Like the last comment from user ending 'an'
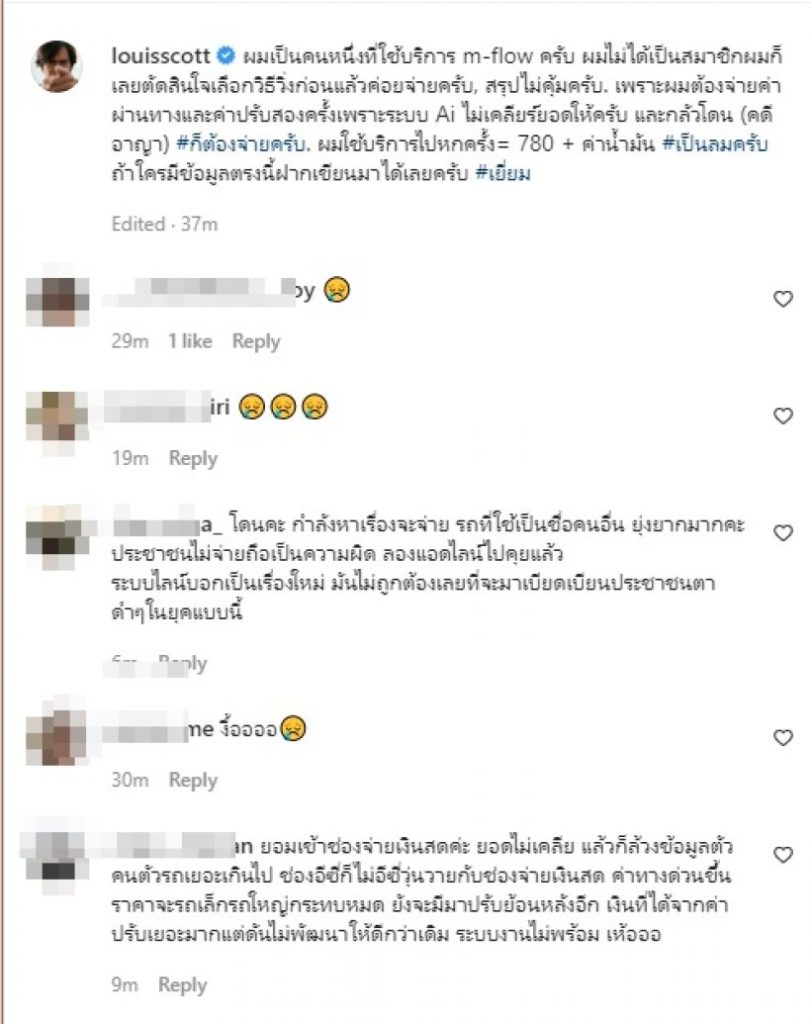 click(782, 854)
